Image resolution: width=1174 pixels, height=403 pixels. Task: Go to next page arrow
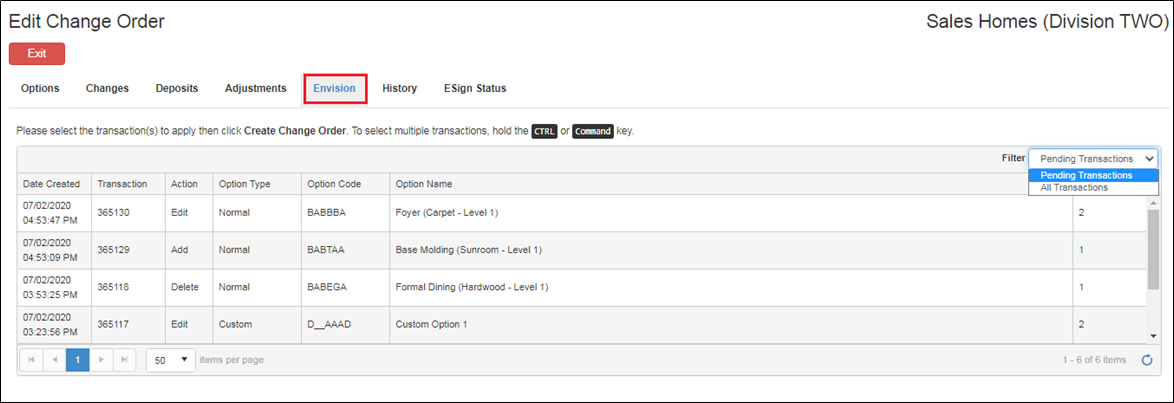pyautogui.click(x=100, y=360)
